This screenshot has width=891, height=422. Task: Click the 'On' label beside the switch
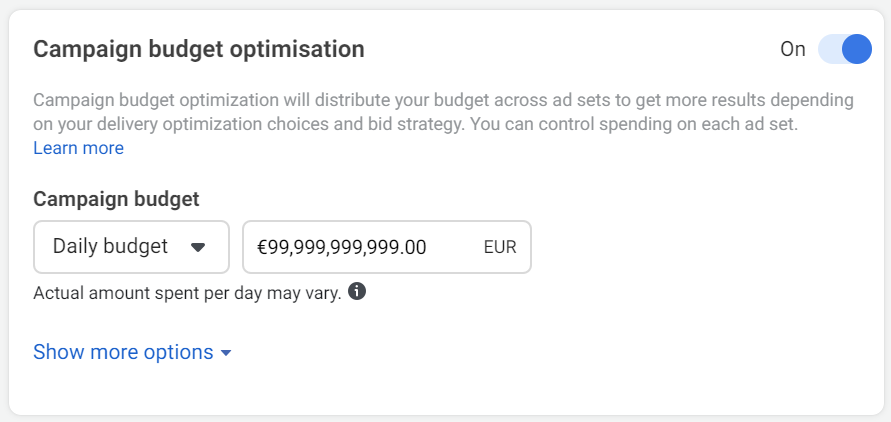pos(793,49)
